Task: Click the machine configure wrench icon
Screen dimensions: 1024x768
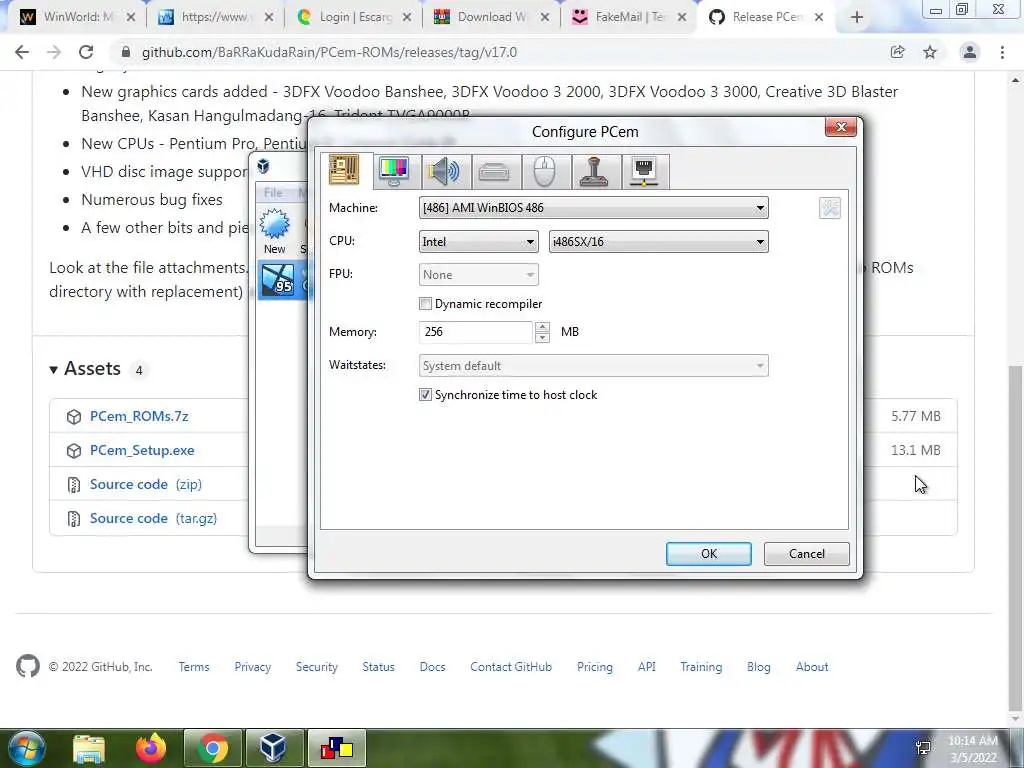Action: (x=829, y=208)
